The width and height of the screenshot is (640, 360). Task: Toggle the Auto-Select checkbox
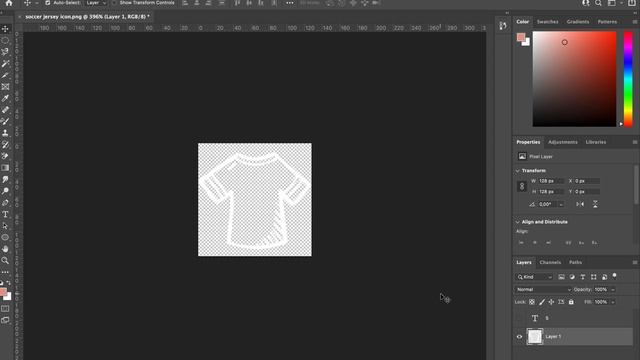[47, 3]
